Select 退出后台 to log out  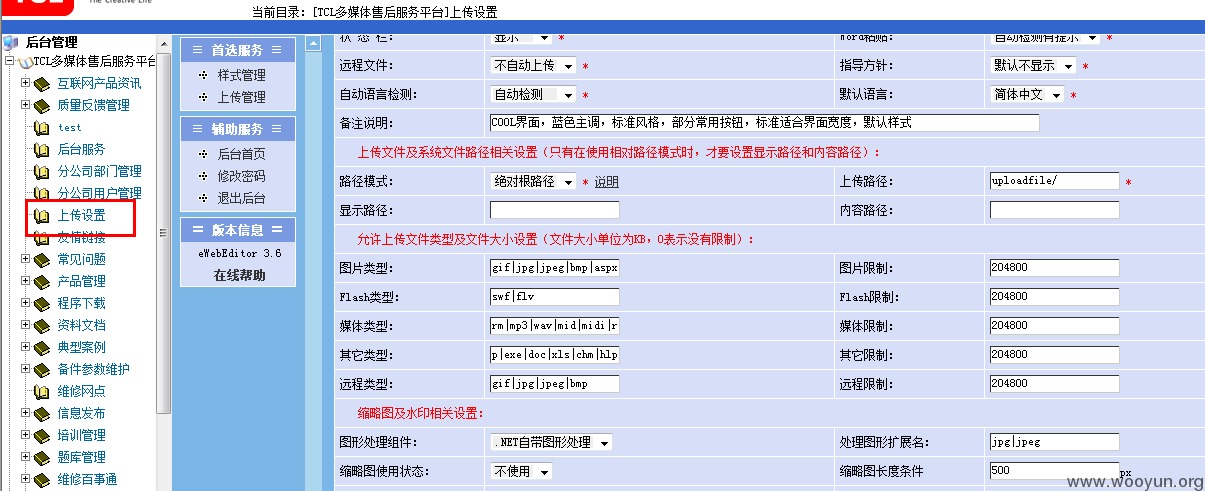pyautogui.click(x=242, y=198)
